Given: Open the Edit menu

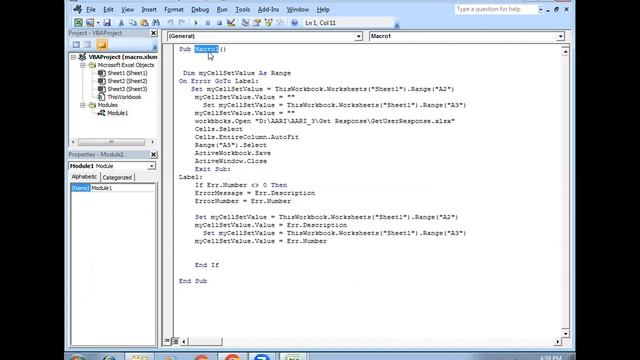Looking at the screenshot, I should (x=108, y=9).
